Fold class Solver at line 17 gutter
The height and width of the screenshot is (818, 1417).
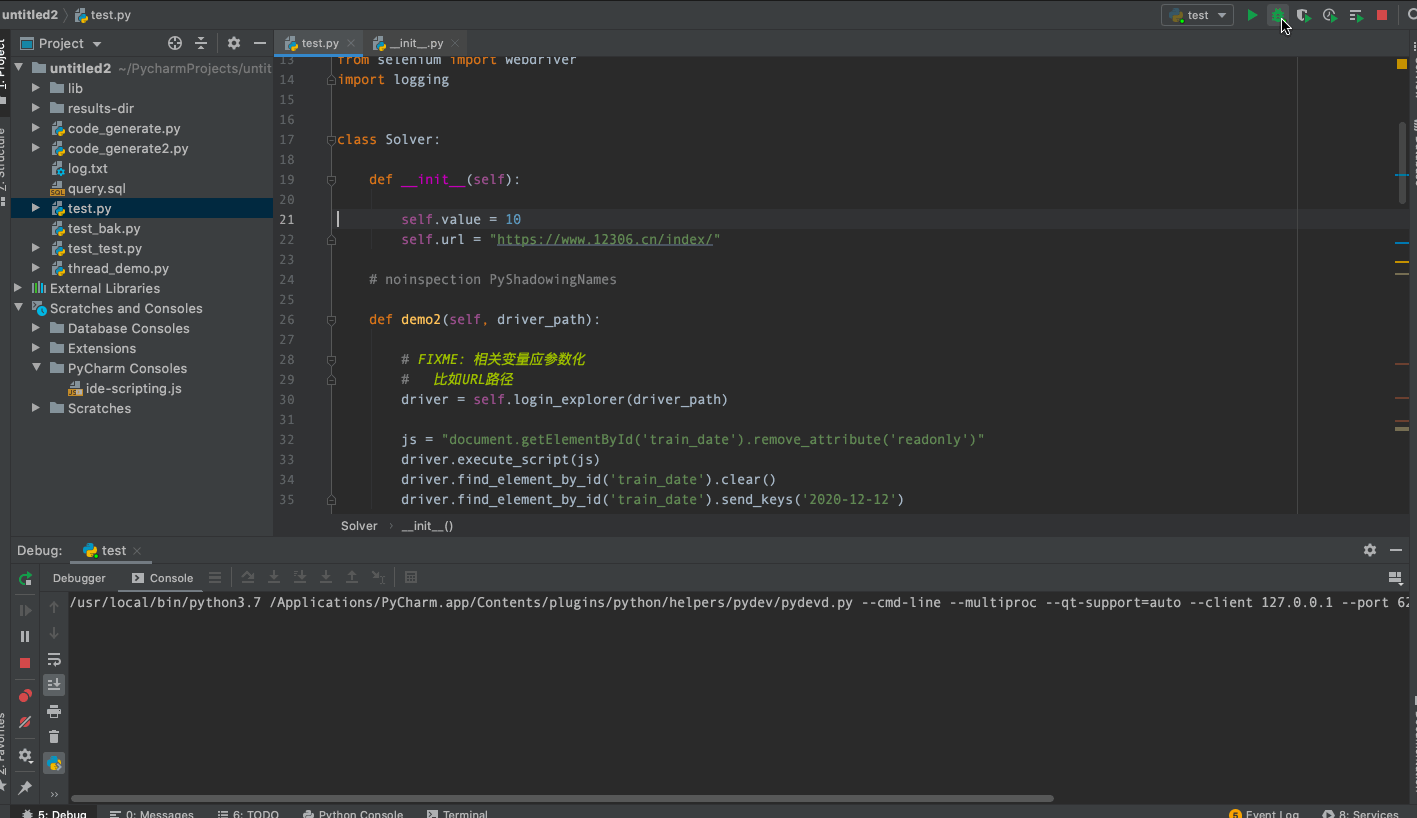point(331,139)
